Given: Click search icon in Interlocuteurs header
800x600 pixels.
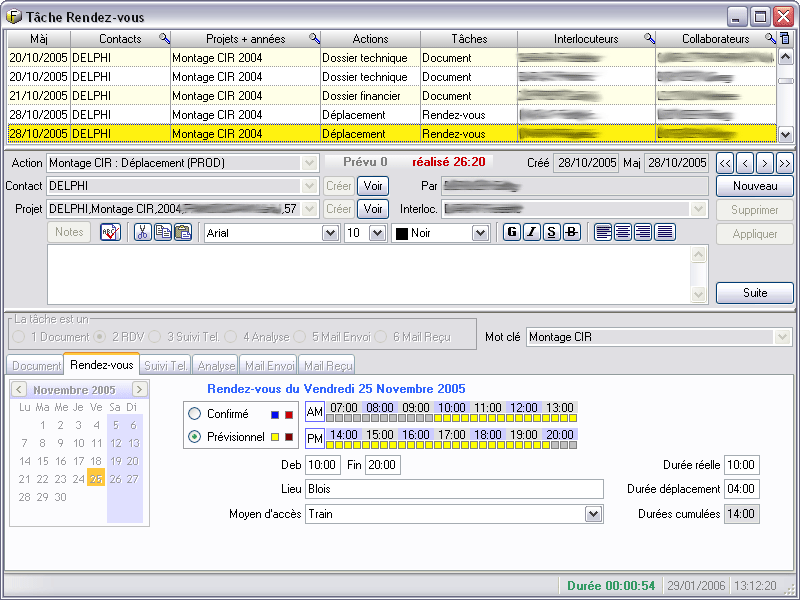Looking at the screenshot, I should (649, 38).
